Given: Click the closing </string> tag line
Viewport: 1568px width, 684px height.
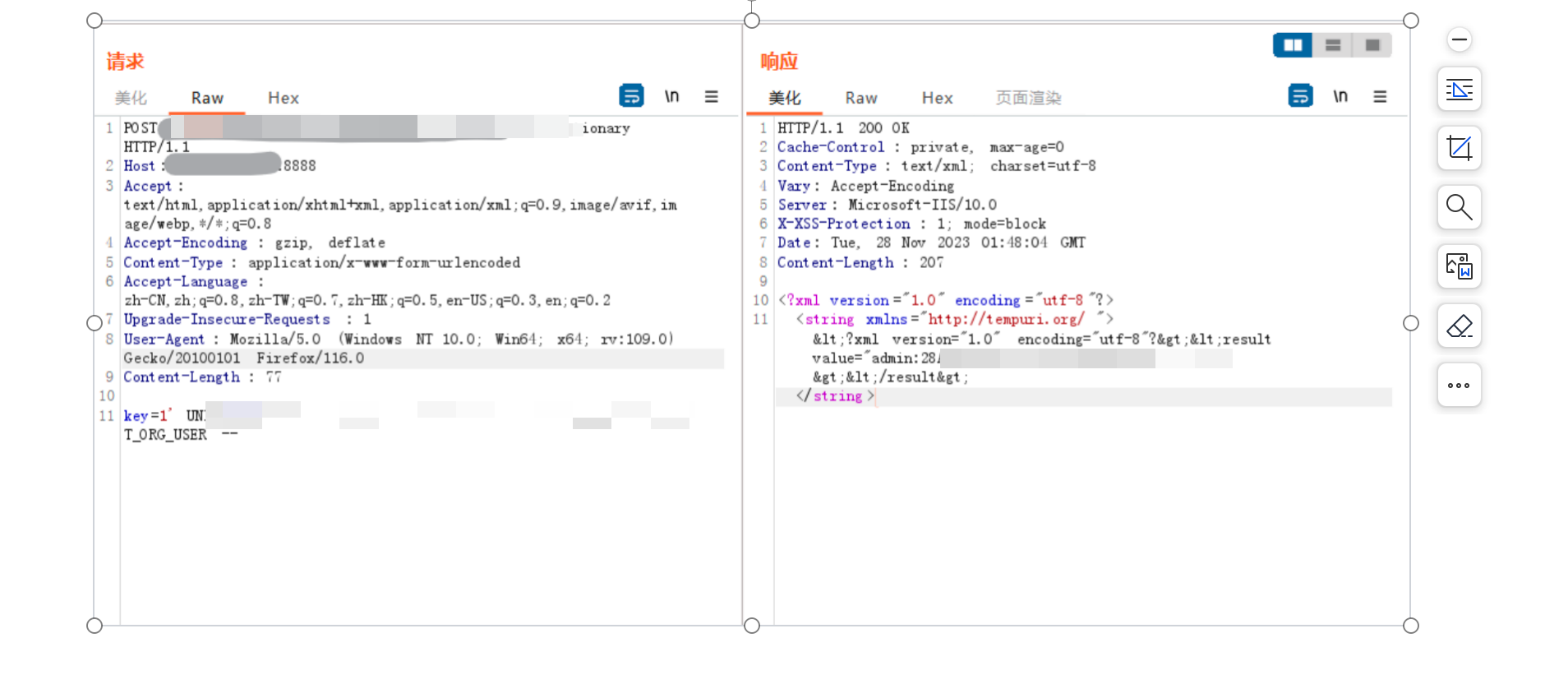Looking at the screenshot, I should (835, 395).
